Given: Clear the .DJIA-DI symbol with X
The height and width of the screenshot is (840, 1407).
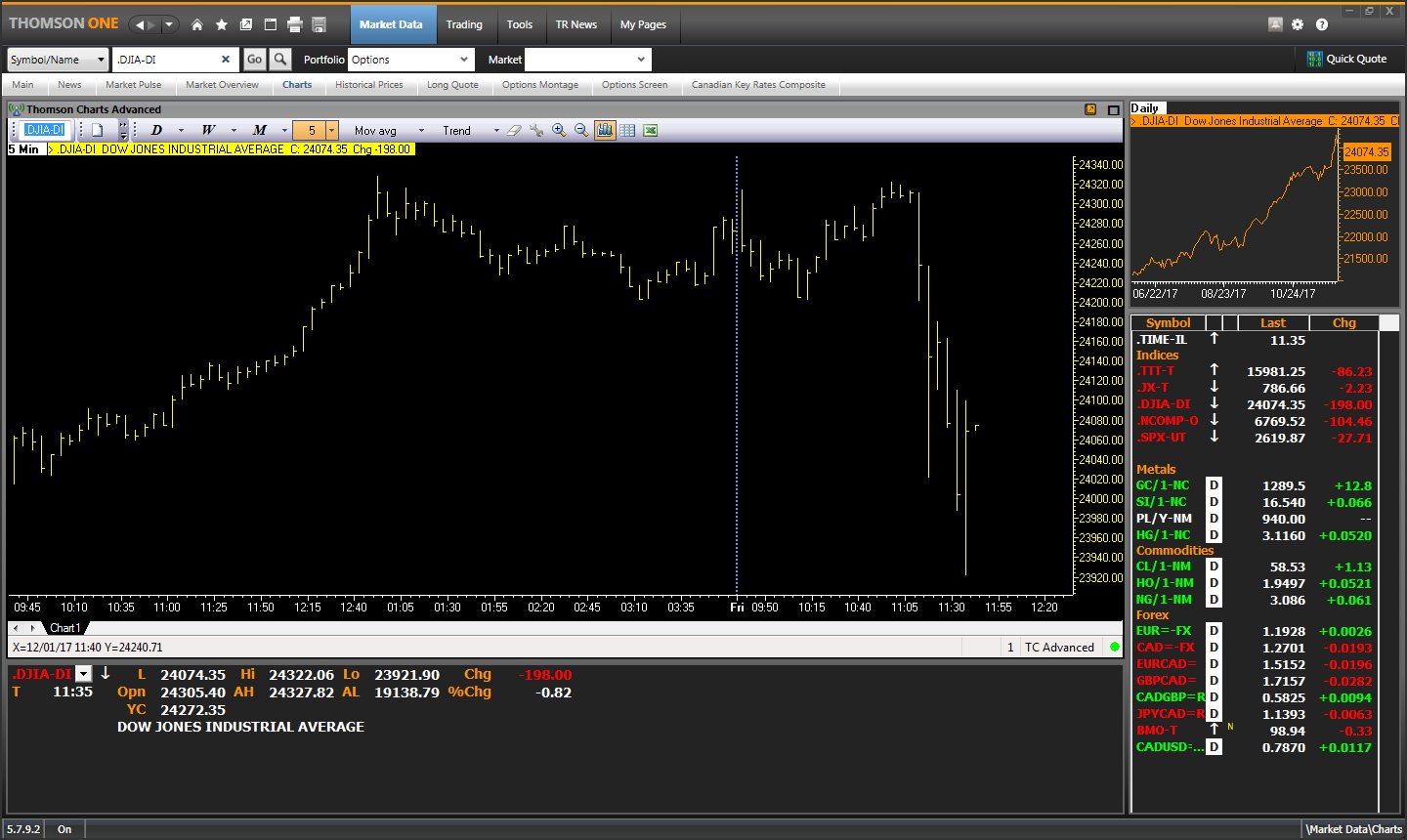Looking at the screenshot, I should point(226,60).
